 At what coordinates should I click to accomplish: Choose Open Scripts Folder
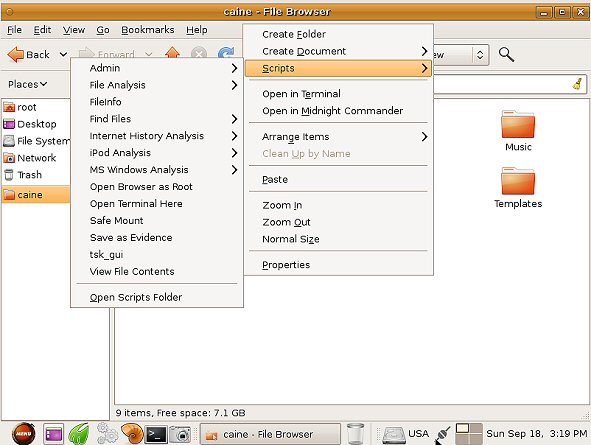point(157,297)
